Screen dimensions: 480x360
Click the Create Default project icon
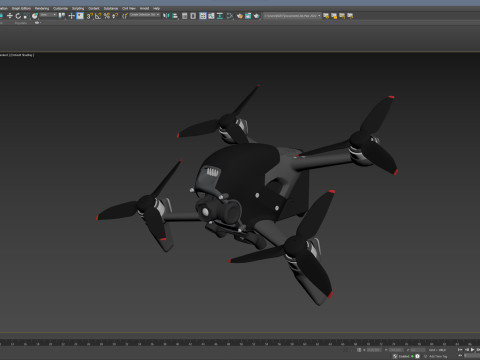pos(342,16)
